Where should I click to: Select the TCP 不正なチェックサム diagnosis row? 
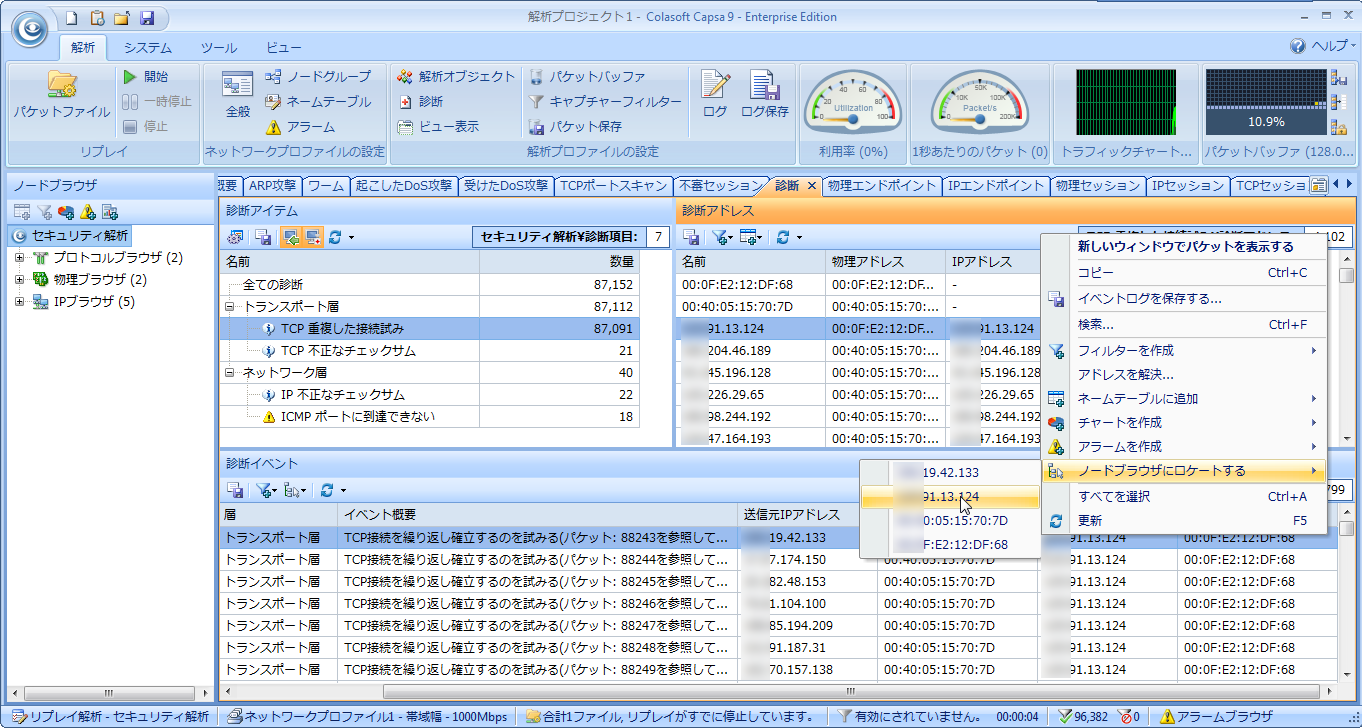tap(429, 351)
